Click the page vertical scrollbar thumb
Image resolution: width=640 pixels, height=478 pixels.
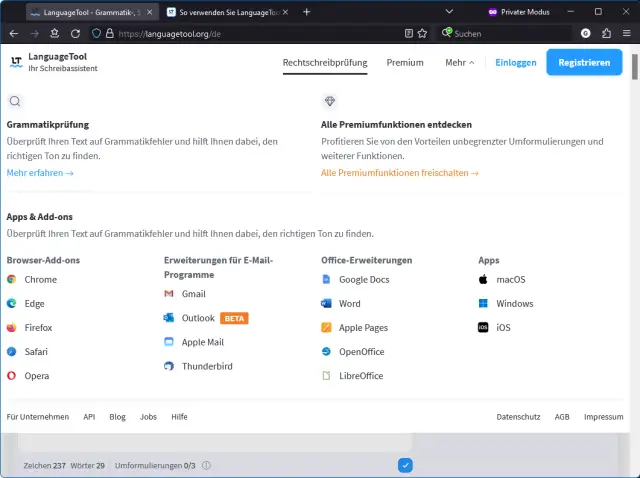(x=635, y=67)
